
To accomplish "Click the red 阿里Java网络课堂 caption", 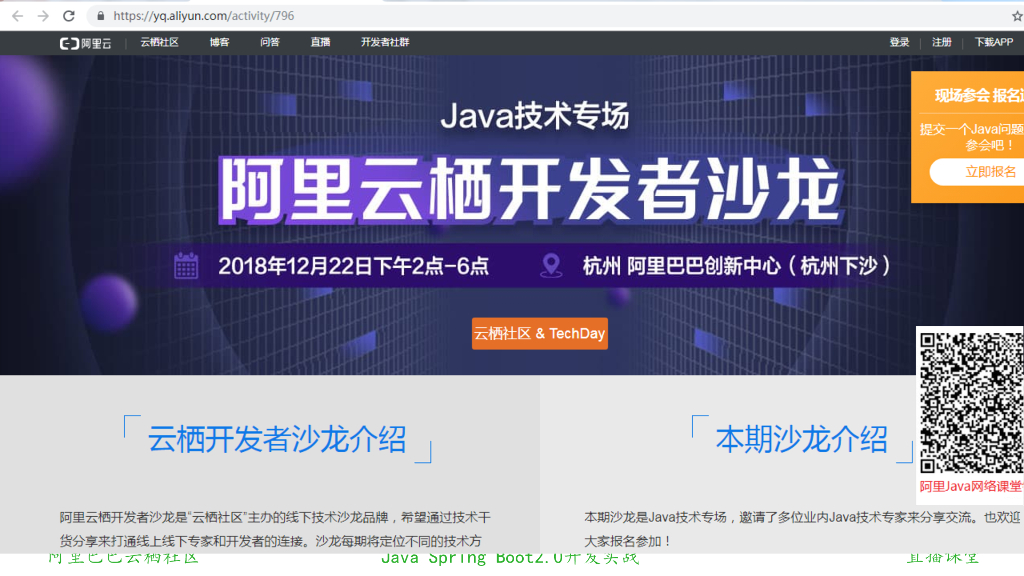I will 972,487.
